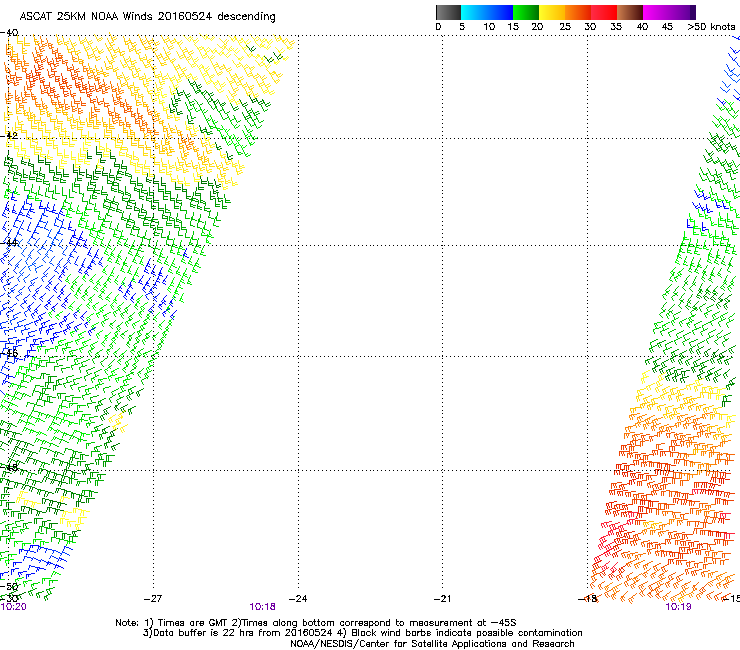Click the swath time "10:19"
This screenshot has width=740, height=650.
pos(678,607)
